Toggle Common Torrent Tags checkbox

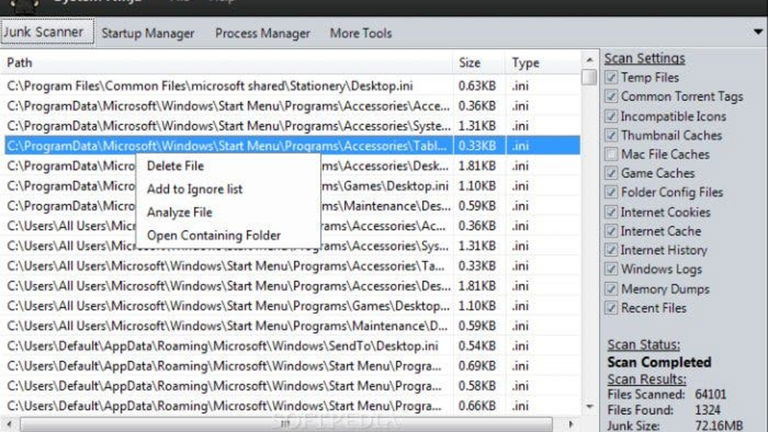point(611,96)
